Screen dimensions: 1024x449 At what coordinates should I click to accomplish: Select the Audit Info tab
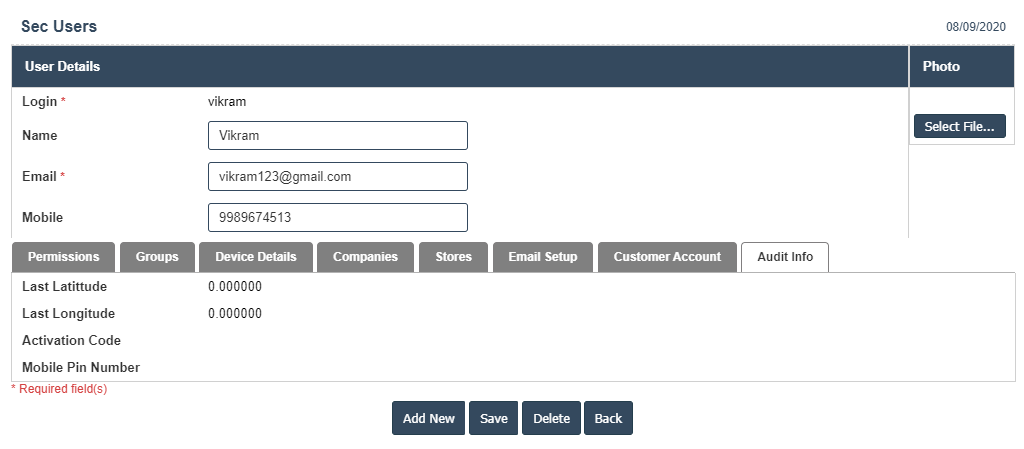click(785, 257)
